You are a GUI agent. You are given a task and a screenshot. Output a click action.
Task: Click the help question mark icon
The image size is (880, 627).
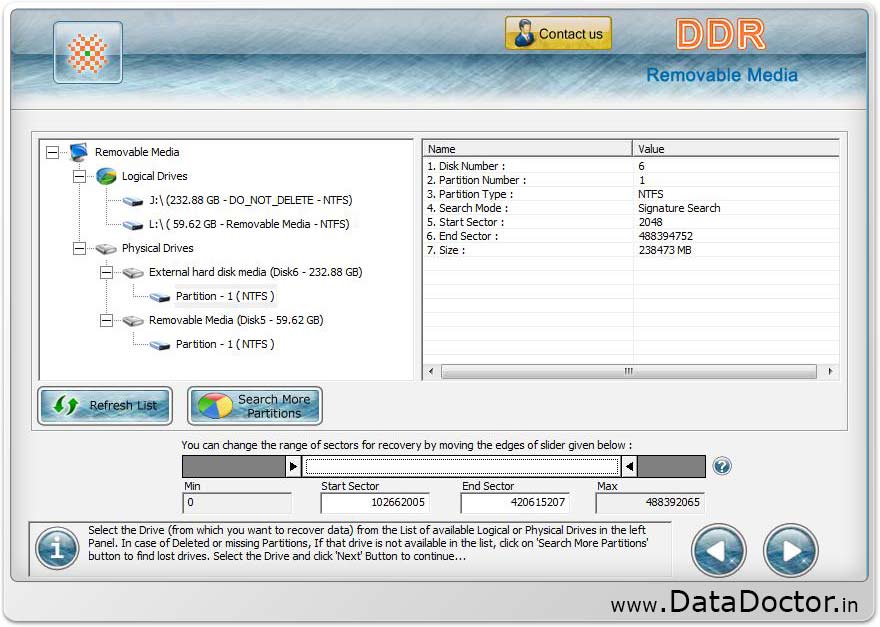(x=721, y=466)
